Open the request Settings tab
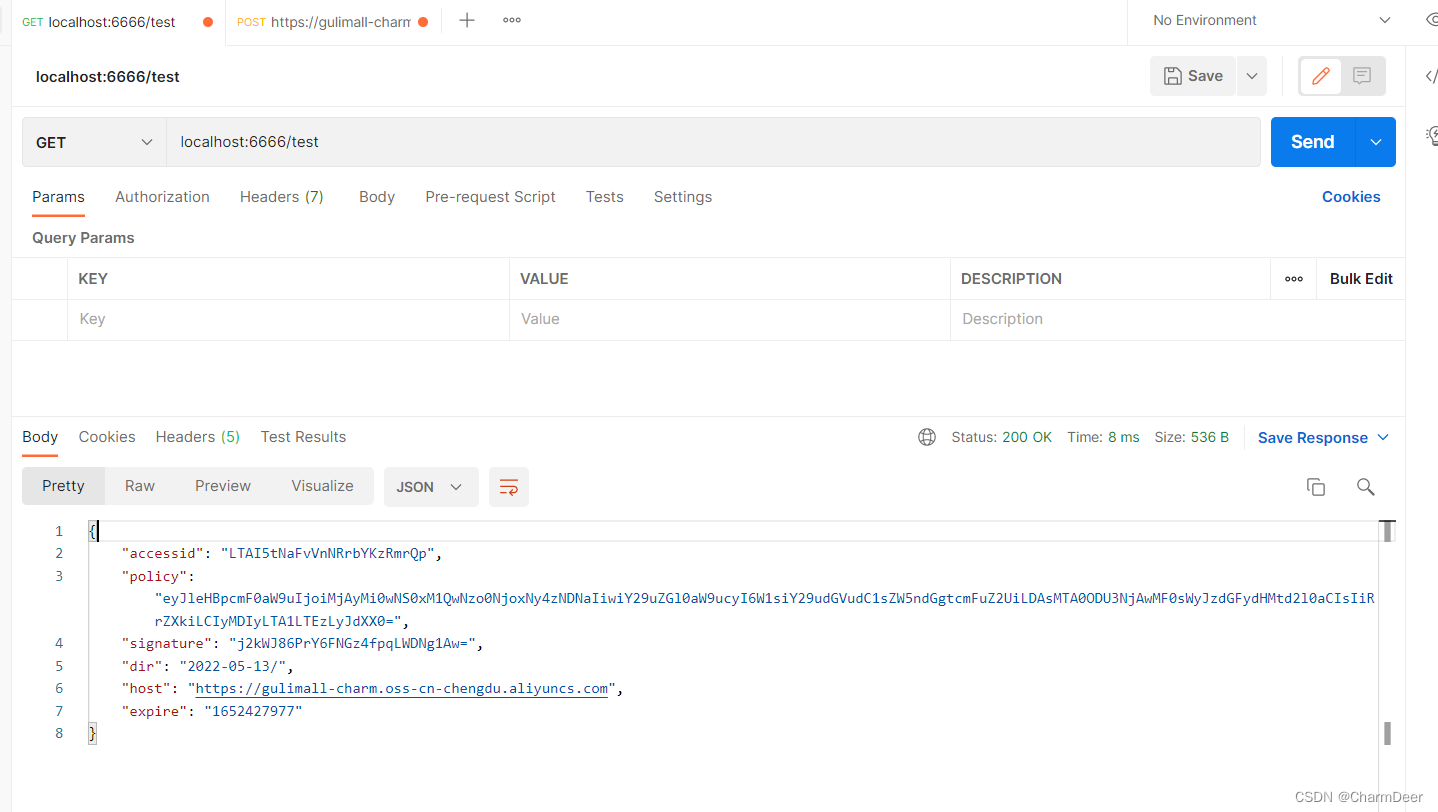The image size is (1438, 812). [683, 197]
